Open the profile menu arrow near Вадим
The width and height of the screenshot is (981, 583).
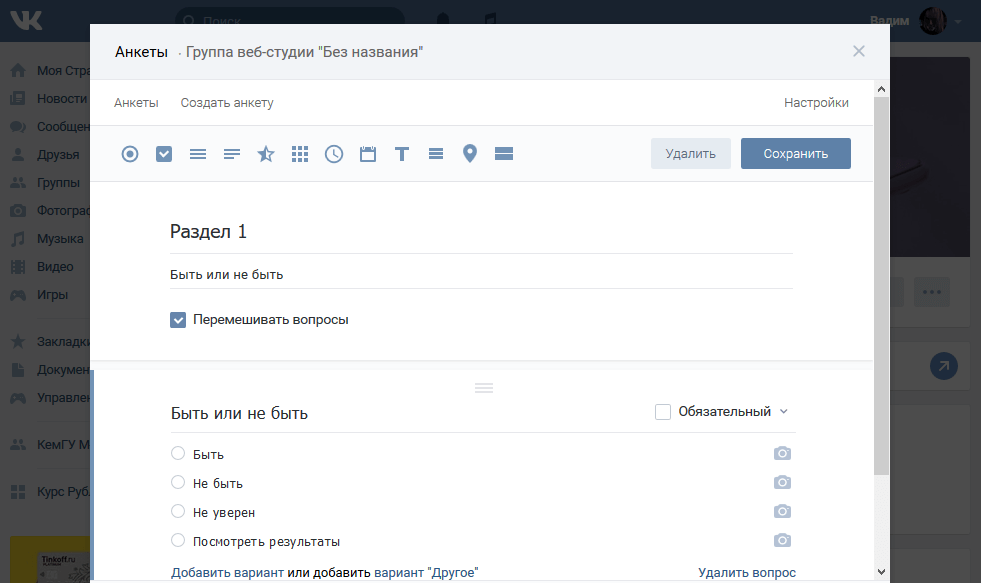coord(958,21)
